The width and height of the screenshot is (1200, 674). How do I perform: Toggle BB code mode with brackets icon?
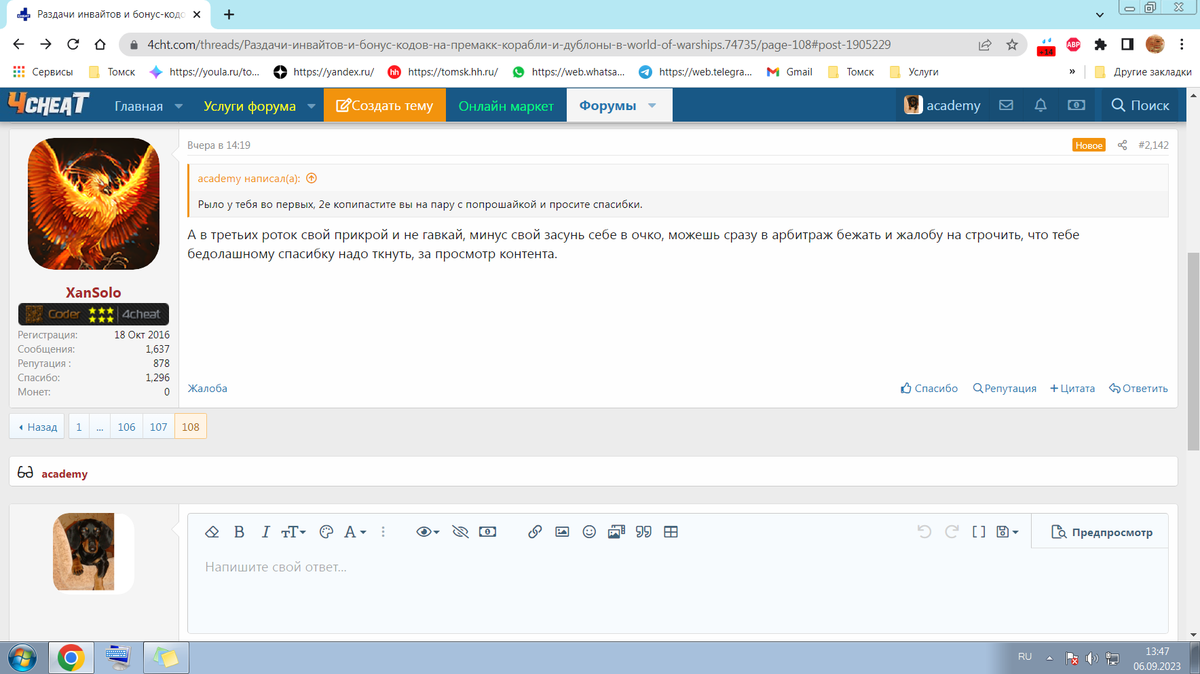[x=979, y=532]
